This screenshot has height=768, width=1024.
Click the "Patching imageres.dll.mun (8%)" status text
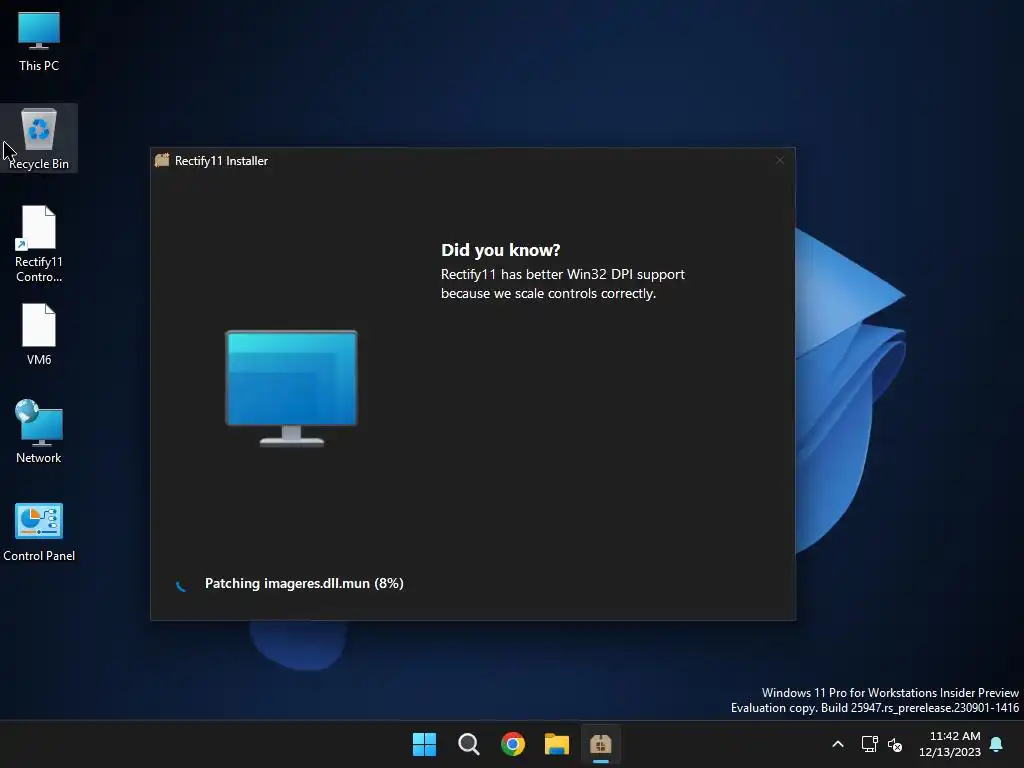304,583
